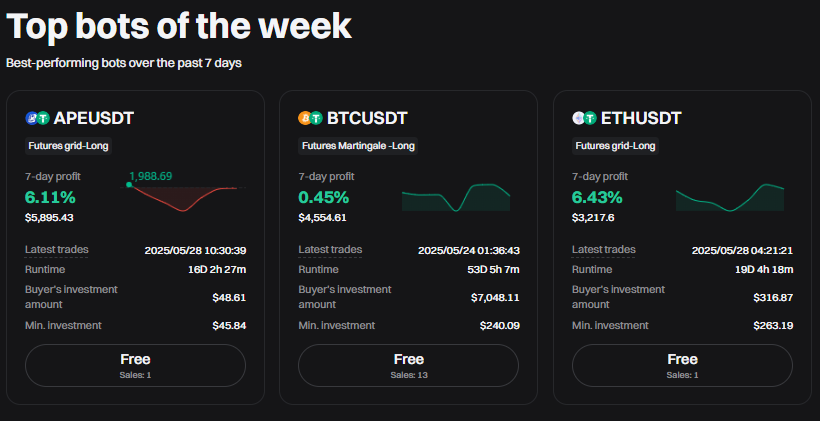
Task: Click the APEUSDT coin pair icon
Action: point(37,118)
